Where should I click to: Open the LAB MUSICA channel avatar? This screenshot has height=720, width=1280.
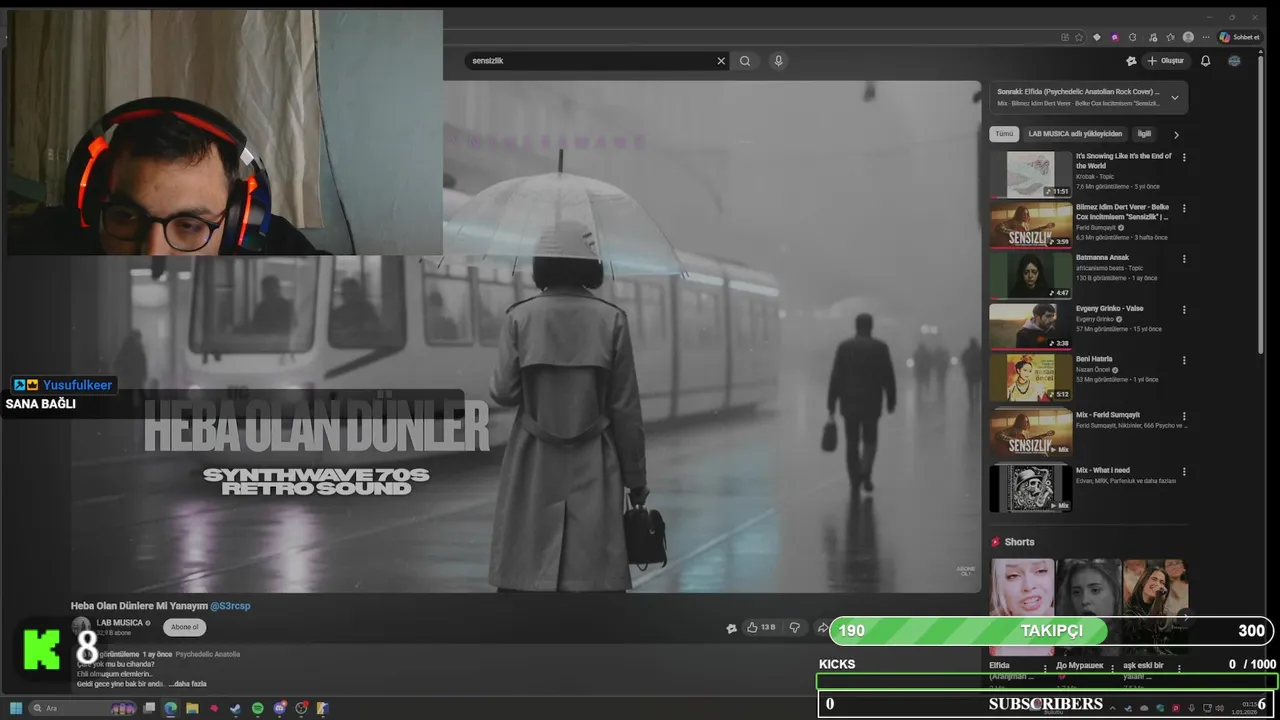[x=80, y=627]
